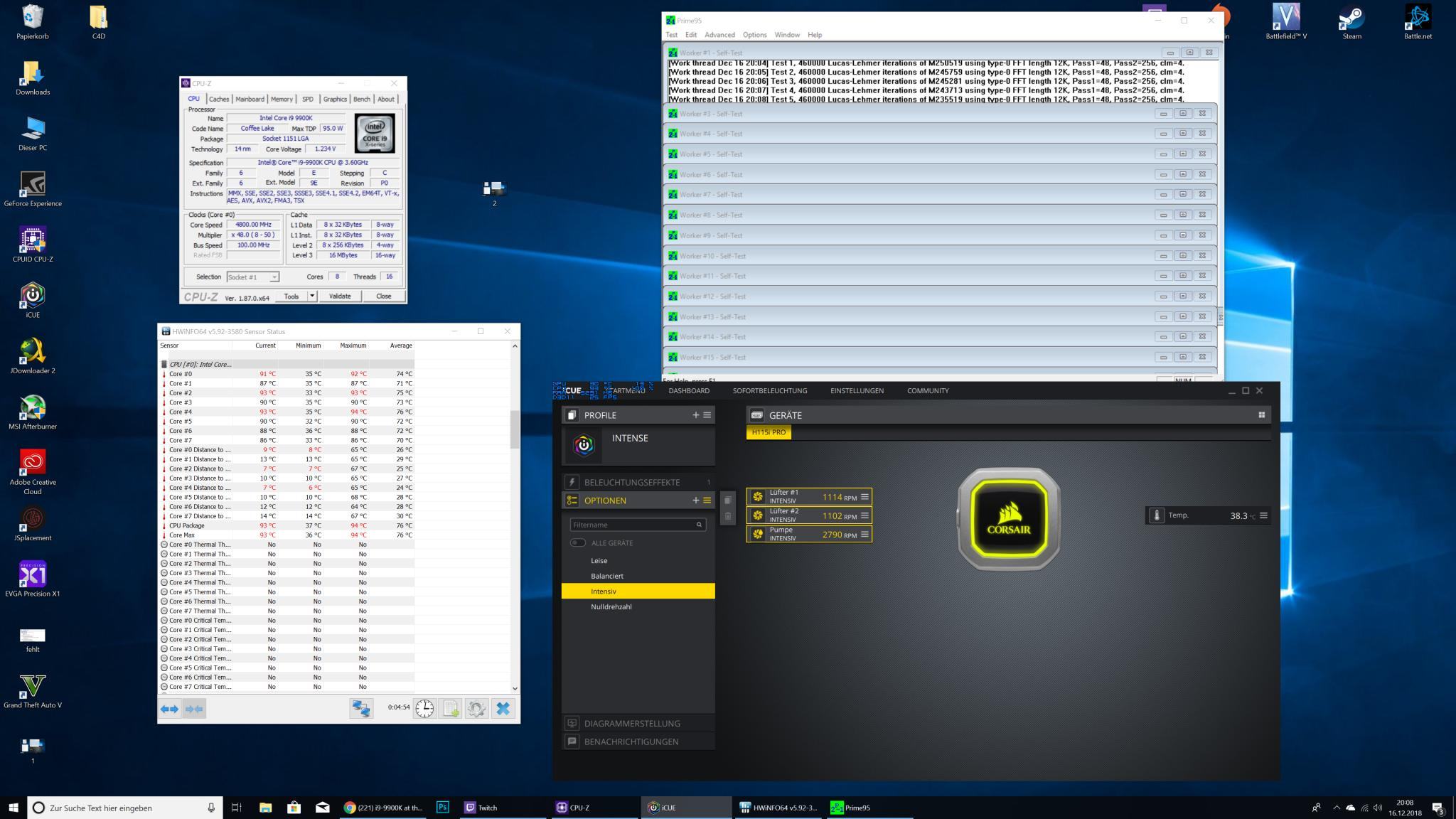Switch to CPU-Z Memory tab
This screenshot has width=1456, height=819.
point(281,99)
